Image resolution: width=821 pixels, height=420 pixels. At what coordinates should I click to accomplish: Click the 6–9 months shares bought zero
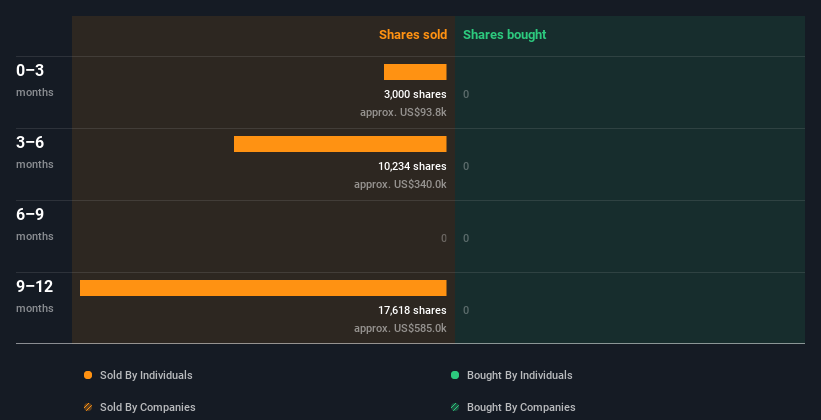click(x=466, y=238)
